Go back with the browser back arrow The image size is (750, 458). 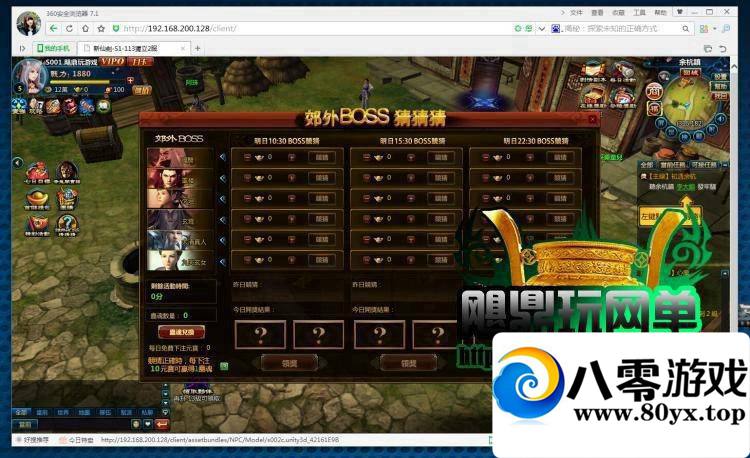(x=54, y=29)
